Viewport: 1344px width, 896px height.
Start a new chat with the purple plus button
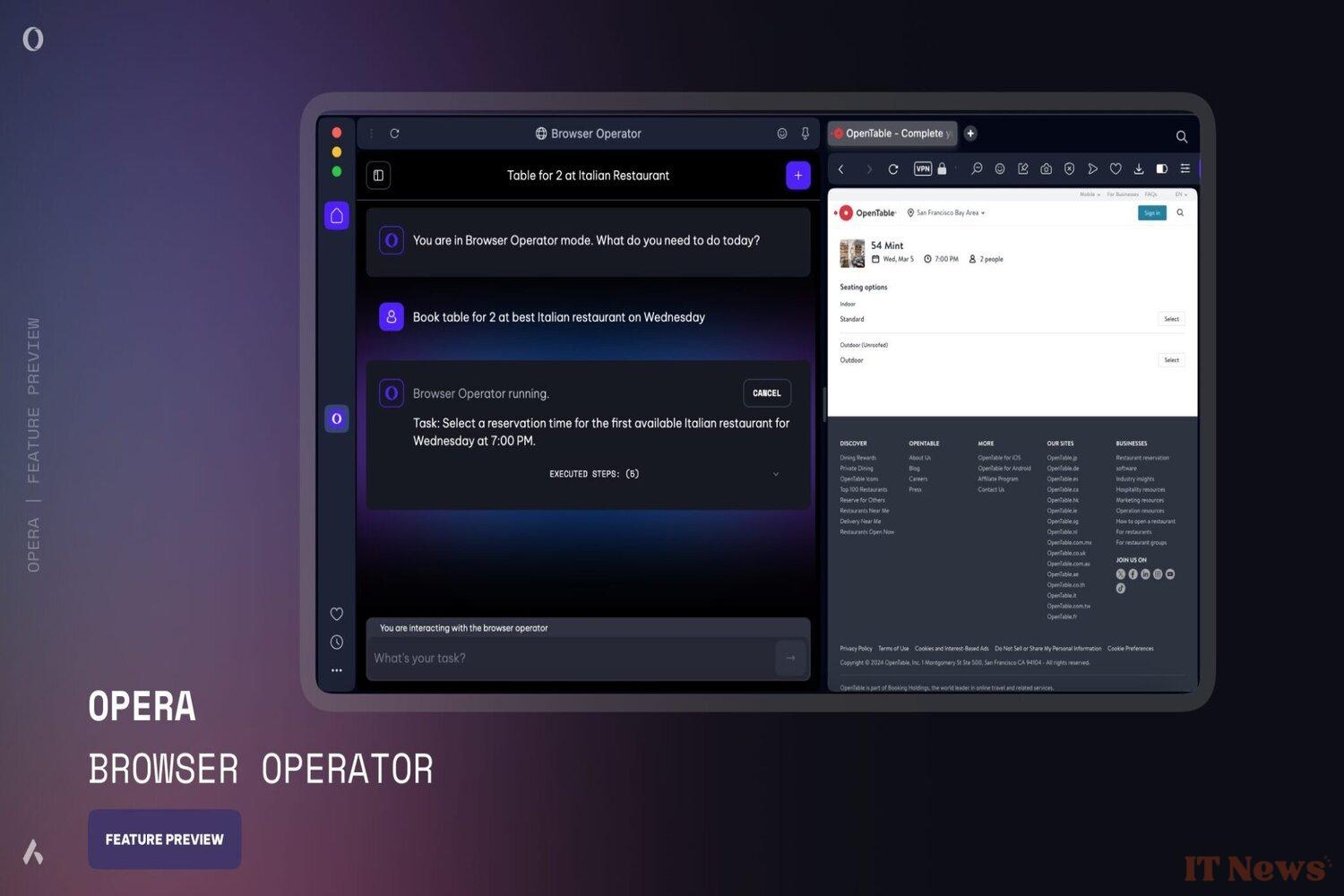click(x=797, y=176)
